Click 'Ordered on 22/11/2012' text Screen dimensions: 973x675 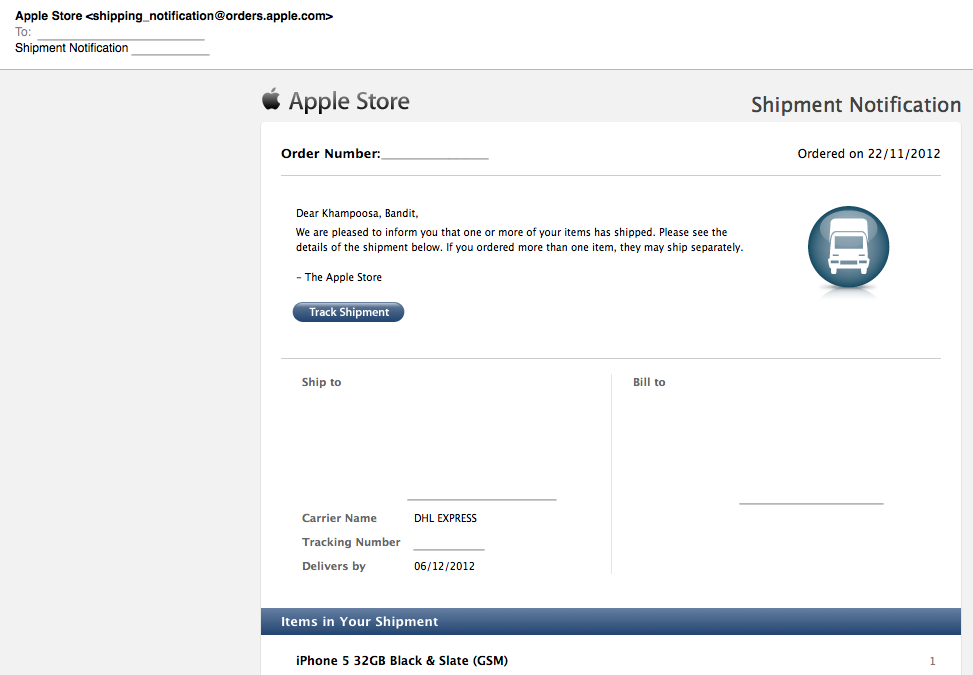pos(869,153)
